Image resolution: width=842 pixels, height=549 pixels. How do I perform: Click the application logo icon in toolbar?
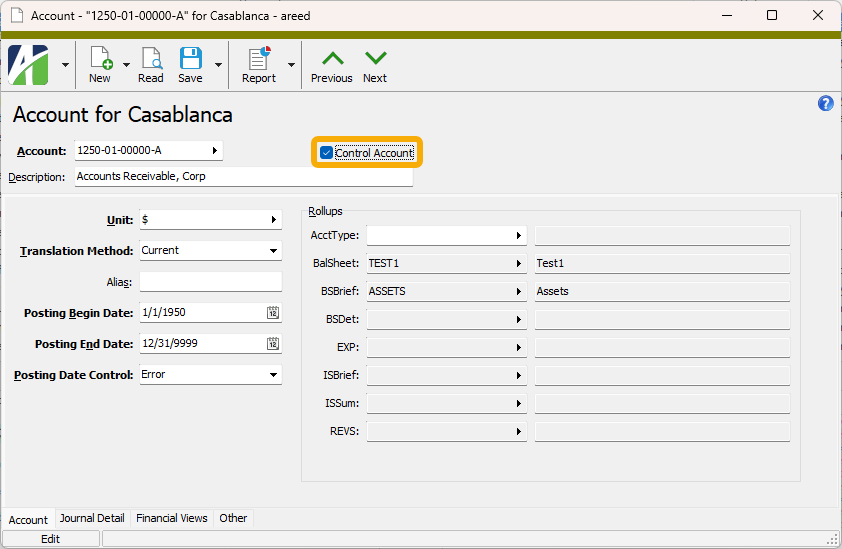coord(29,64)
